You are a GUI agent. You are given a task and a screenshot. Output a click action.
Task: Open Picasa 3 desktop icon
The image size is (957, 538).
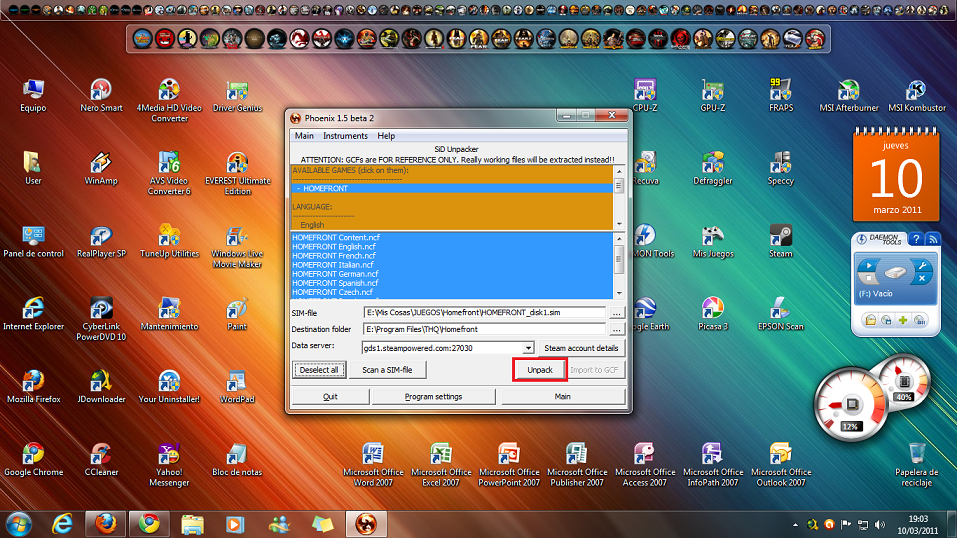click(713, 314)
